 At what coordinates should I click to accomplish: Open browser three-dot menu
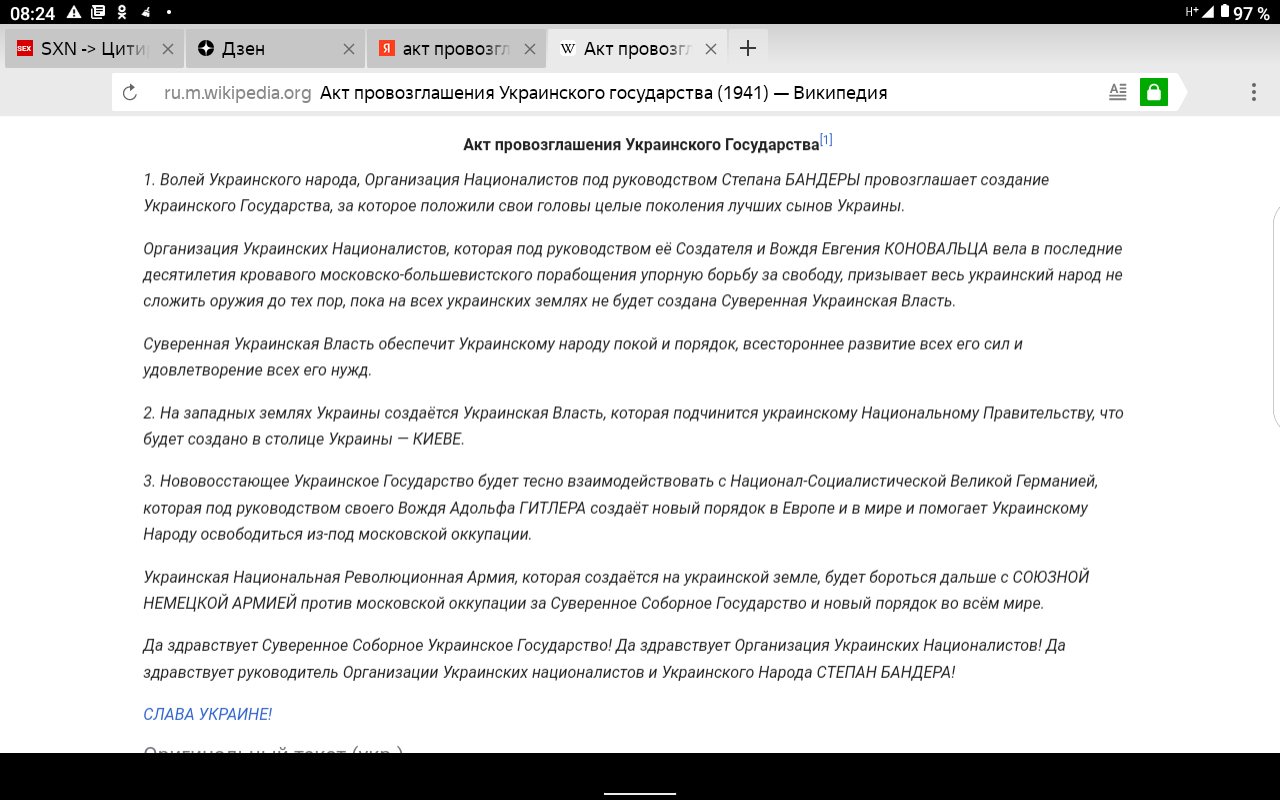(x=1254, y=93)
